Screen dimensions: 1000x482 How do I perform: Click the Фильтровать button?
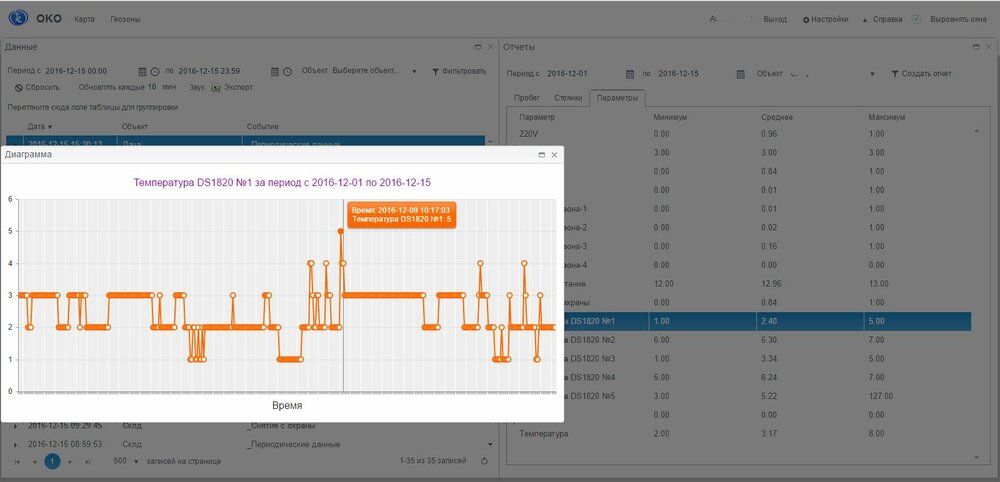[x=459, y=71]
